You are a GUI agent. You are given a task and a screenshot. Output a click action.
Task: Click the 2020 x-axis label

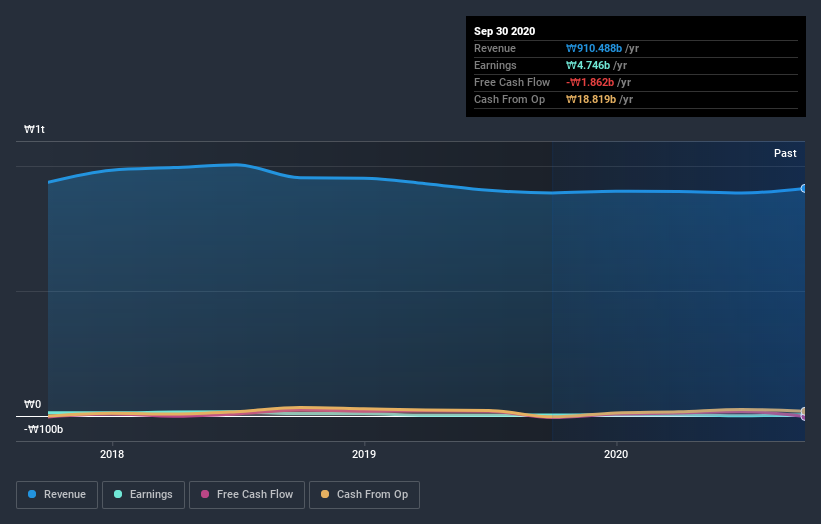tap(616, 454)
